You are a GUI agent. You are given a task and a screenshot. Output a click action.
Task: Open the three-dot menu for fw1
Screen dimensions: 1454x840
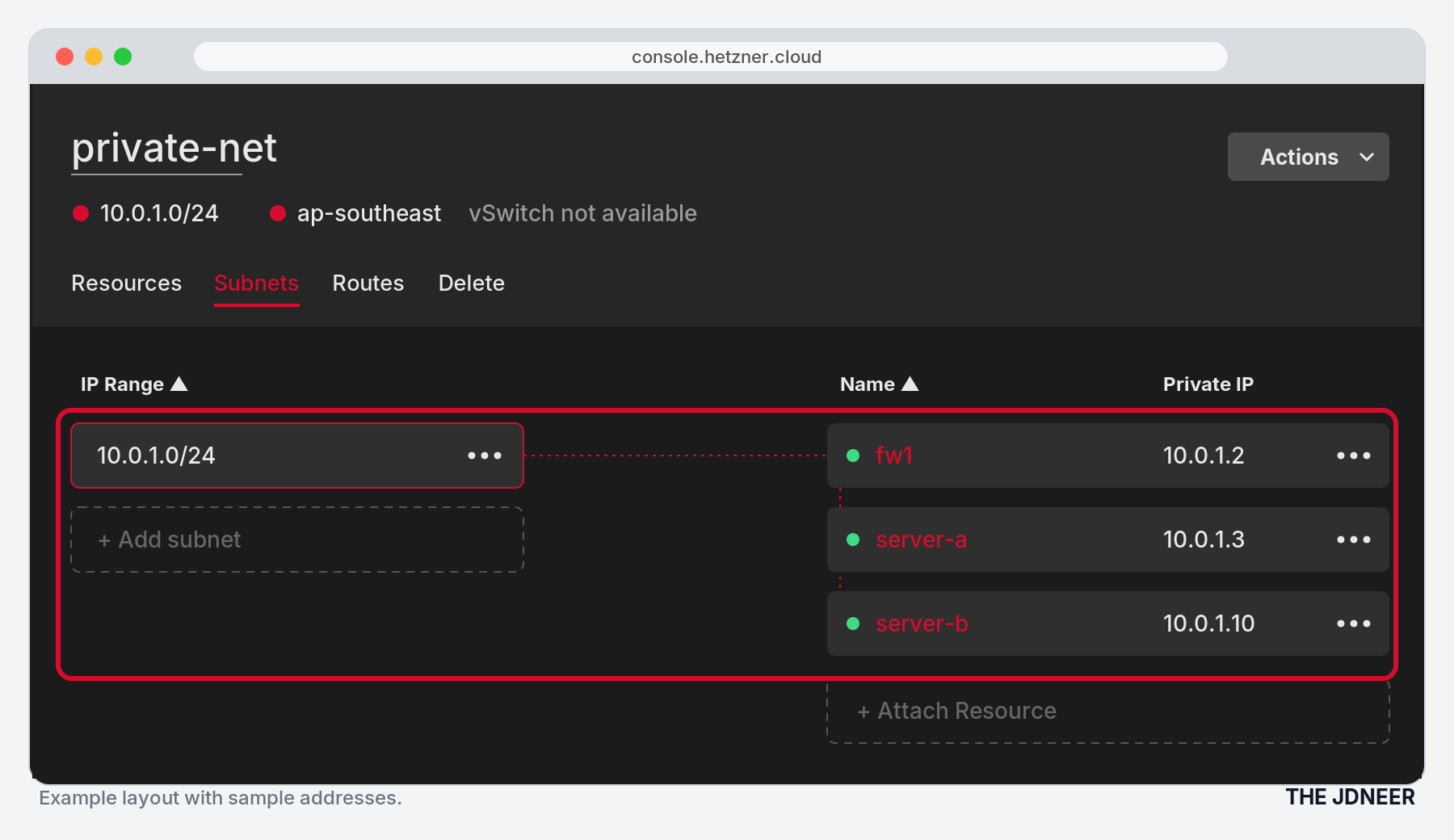pos(1354,456)
